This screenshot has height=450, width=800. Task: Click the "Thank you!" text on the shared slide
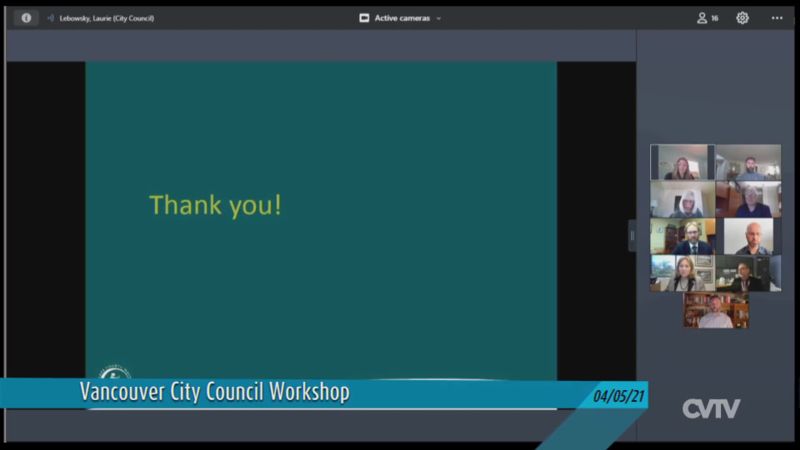[x=215, y=205]
